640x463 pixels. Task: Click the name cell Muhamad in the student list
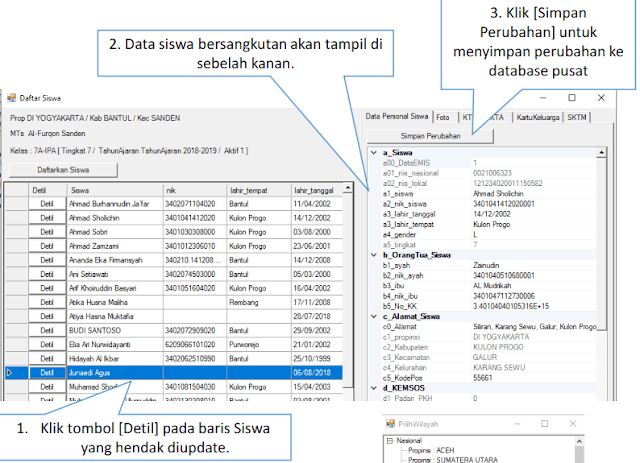click(x=115, y=387)
